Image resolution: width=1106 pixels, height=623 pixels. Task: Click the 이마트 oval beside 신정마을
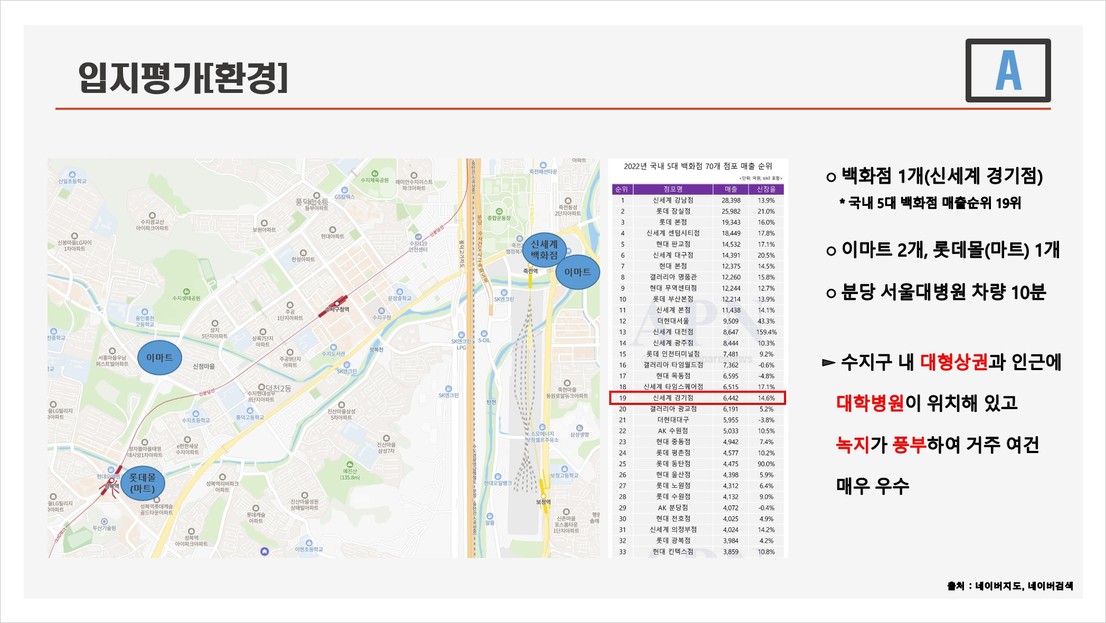click(x=159, y=358)
